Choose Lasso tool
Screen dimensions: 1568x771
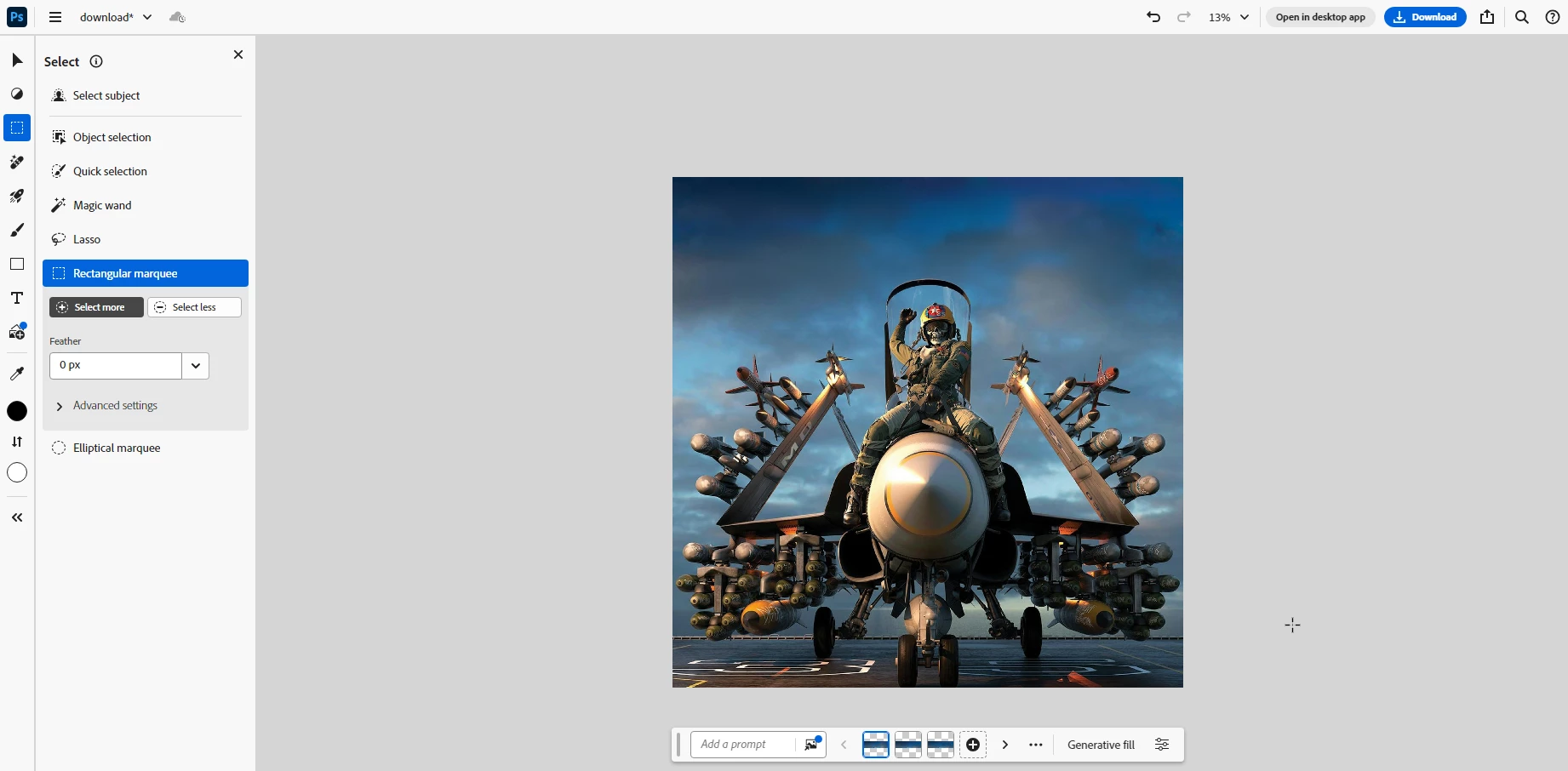(x=146, y=239)
